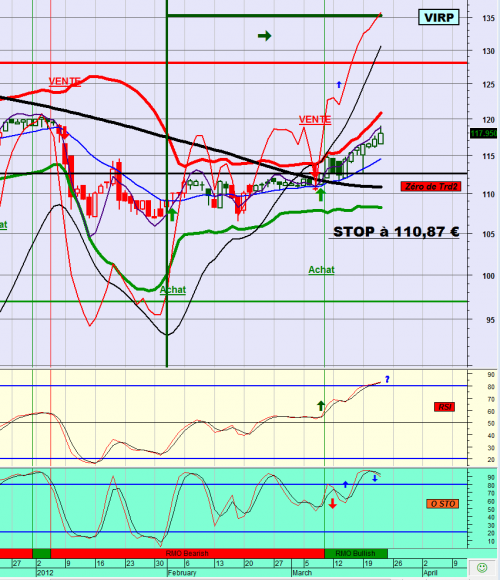Click the red VENTE label near March
Screen dimensions: 500x580
tap(315, 119)
